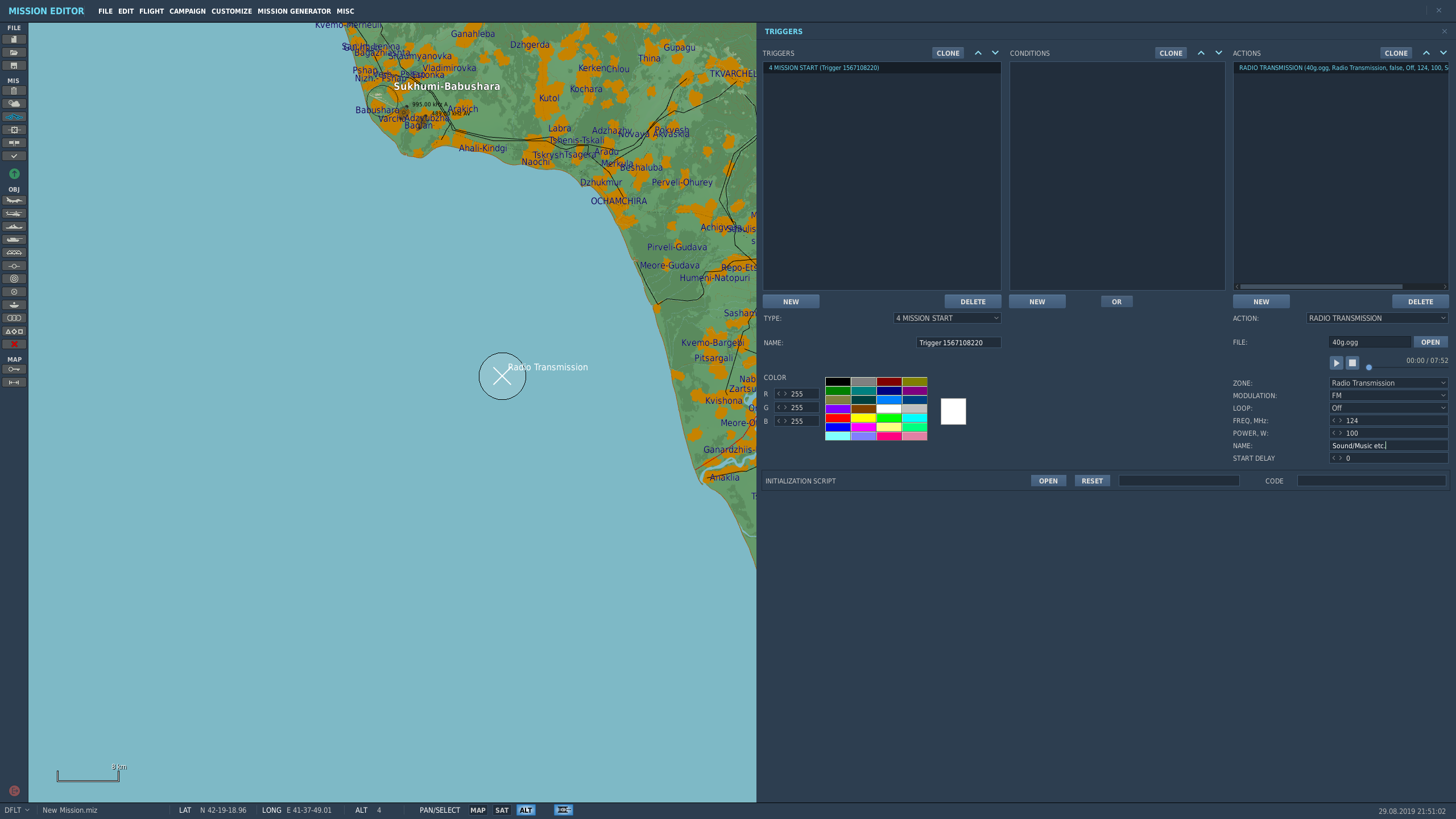
Task: Click OPEN button next to 40g.ogg file
Action: [x=1430, y=342]
